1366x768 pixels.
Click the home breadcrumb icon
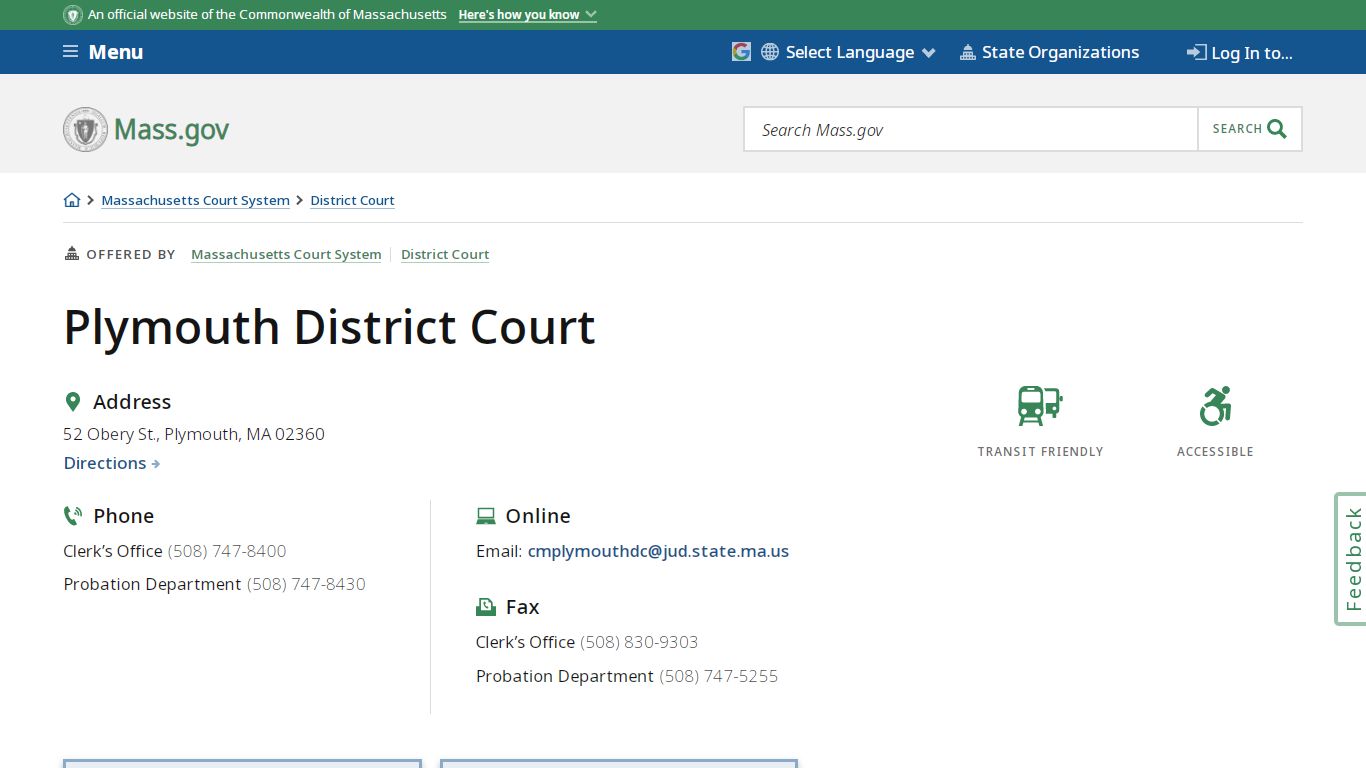[72, 200]
